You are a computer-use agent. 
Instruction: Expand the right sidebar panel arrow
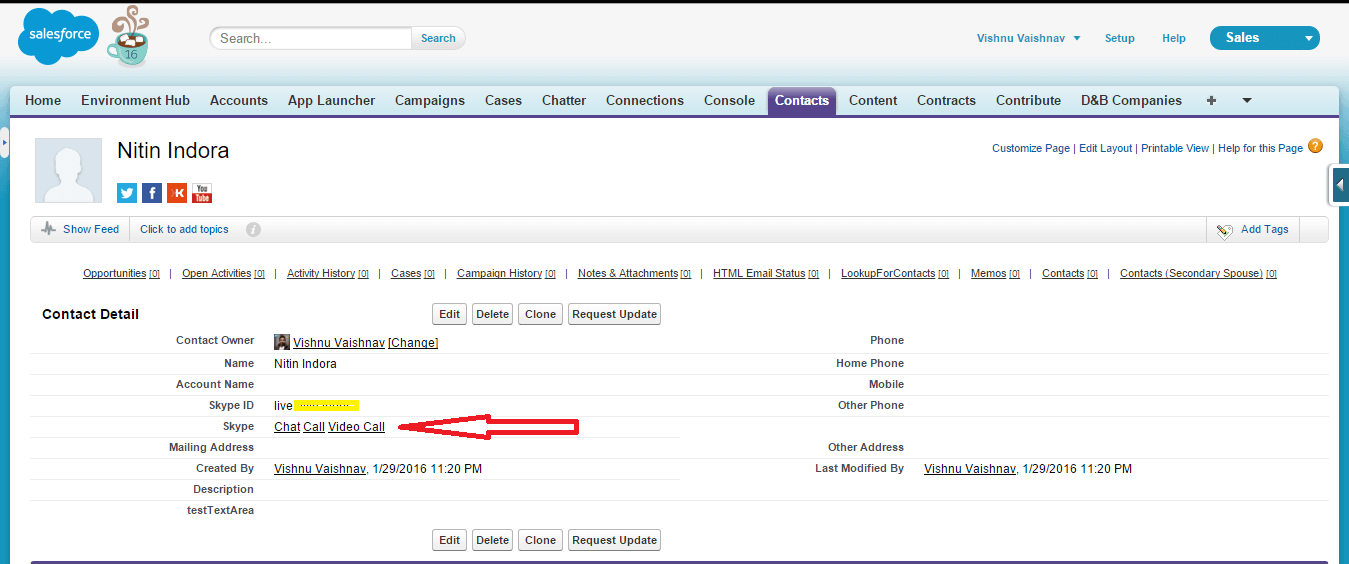1340,185
